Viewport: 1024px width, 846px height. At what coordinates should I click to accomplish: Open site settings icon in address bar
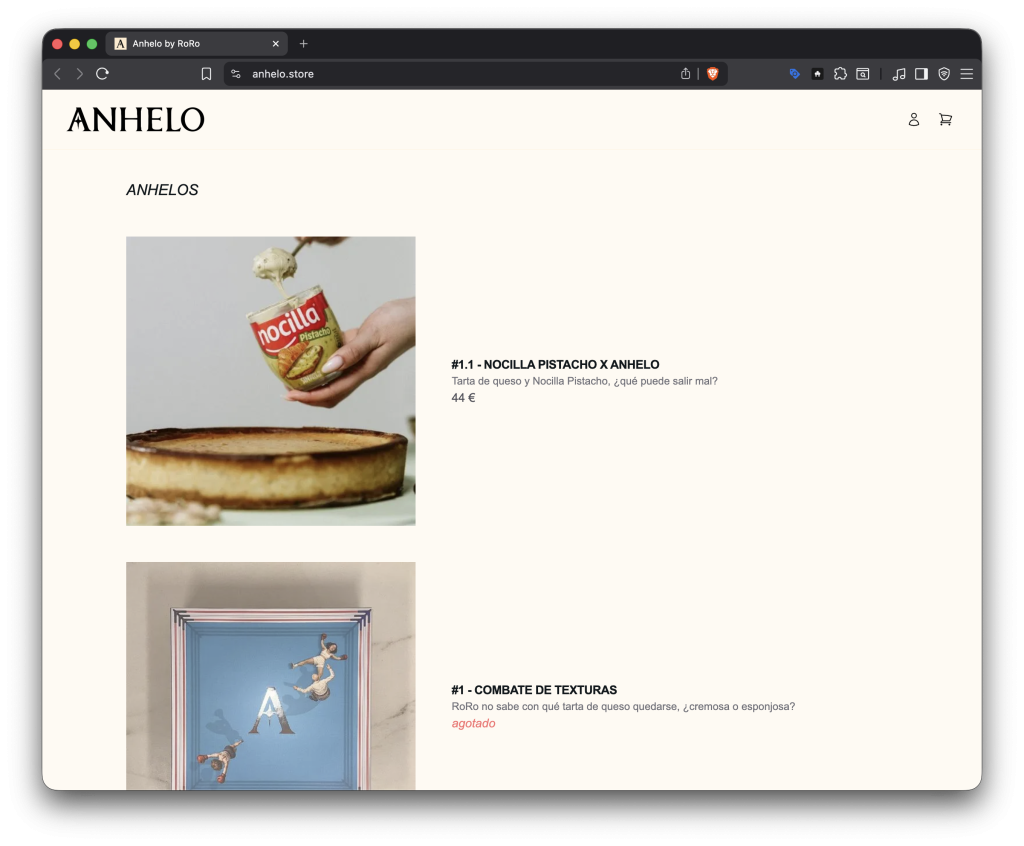click(236, 74)
